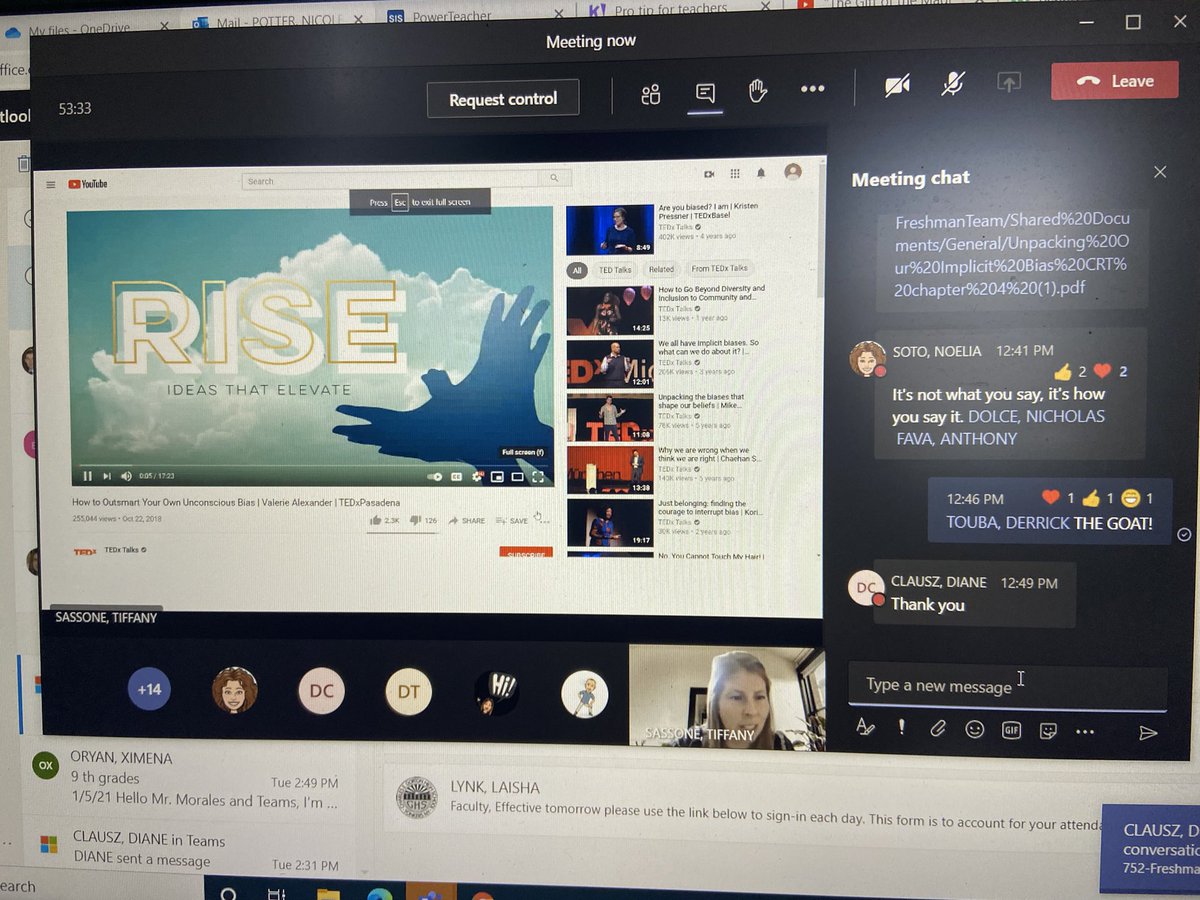Select the All filter chip

click(577, 270)
